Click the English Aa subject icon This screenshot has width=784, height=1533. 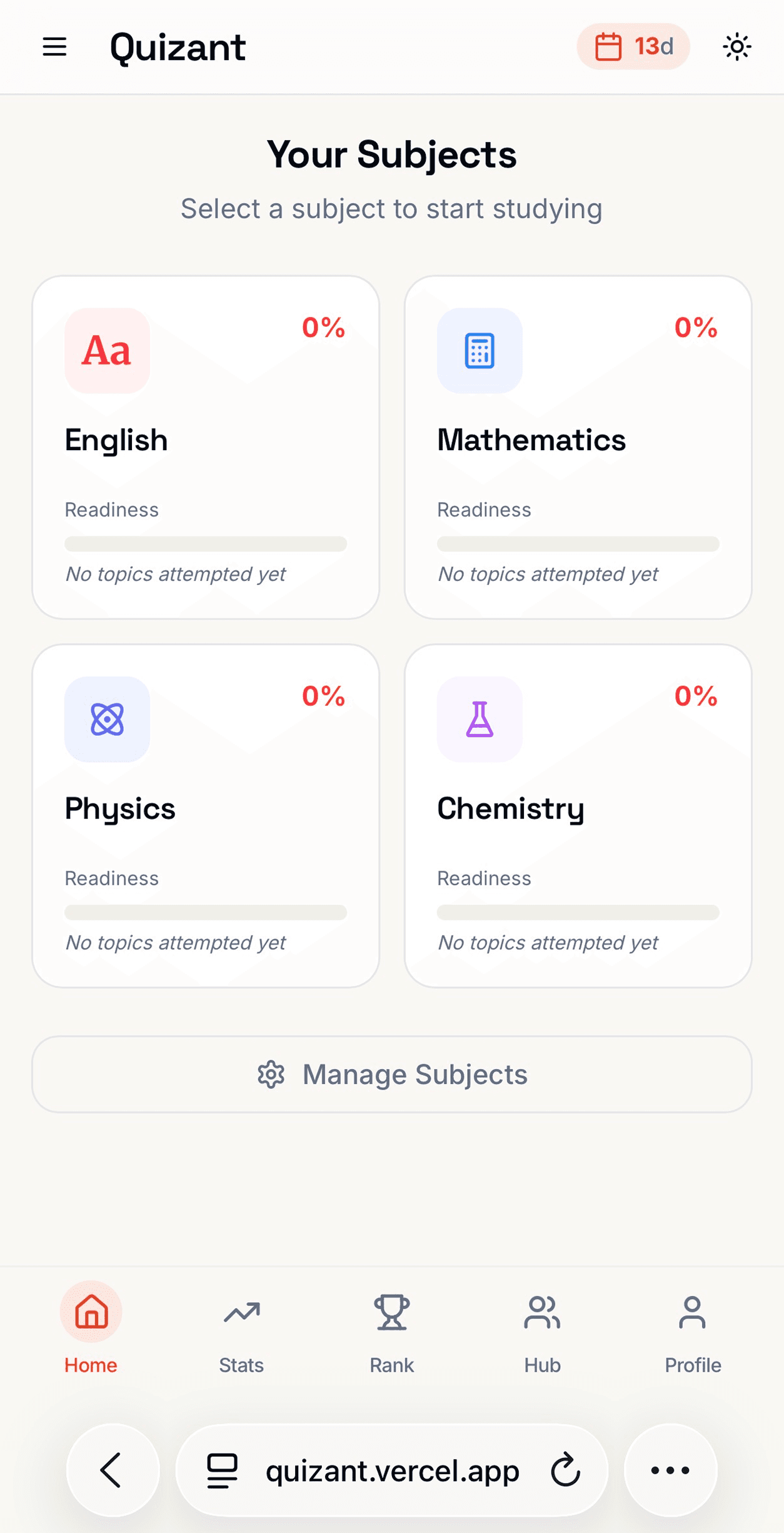[x=107, y=351]
